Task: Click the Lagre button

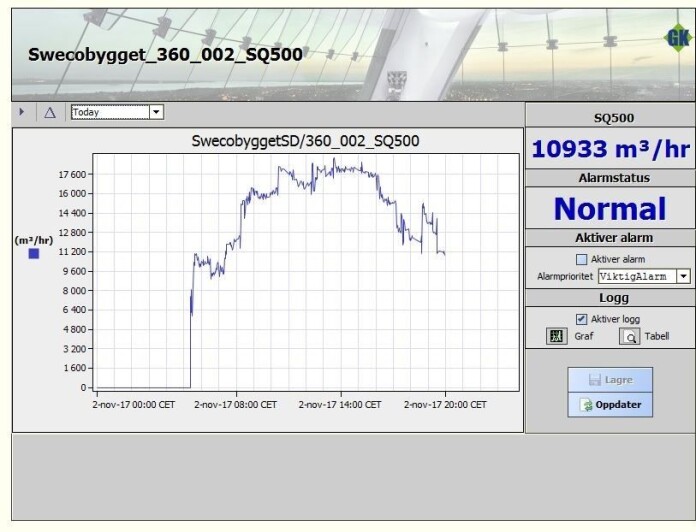Action: click(610, 380)
